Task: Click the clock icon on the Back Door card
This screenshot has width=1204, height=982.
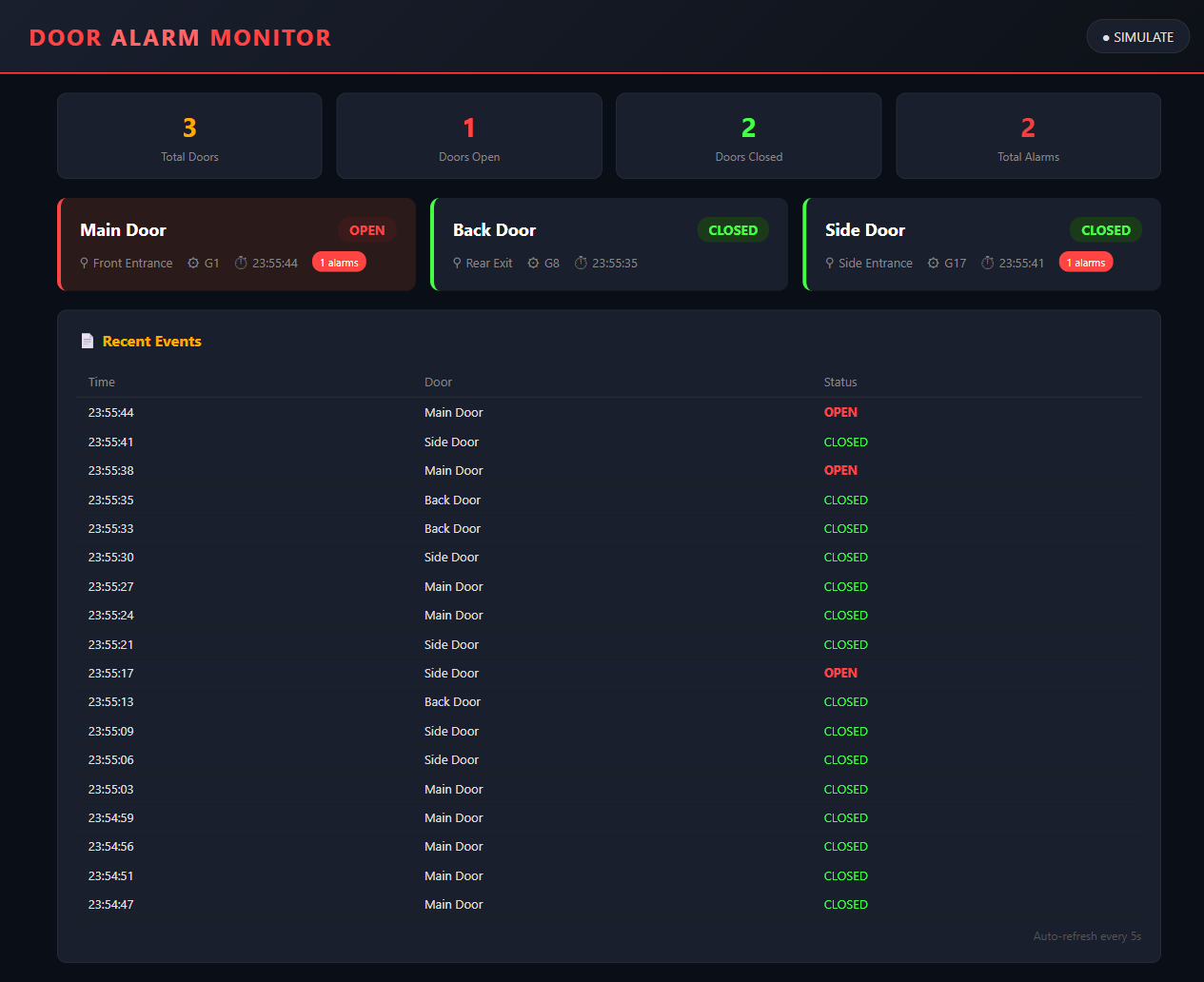Action: 581,263
